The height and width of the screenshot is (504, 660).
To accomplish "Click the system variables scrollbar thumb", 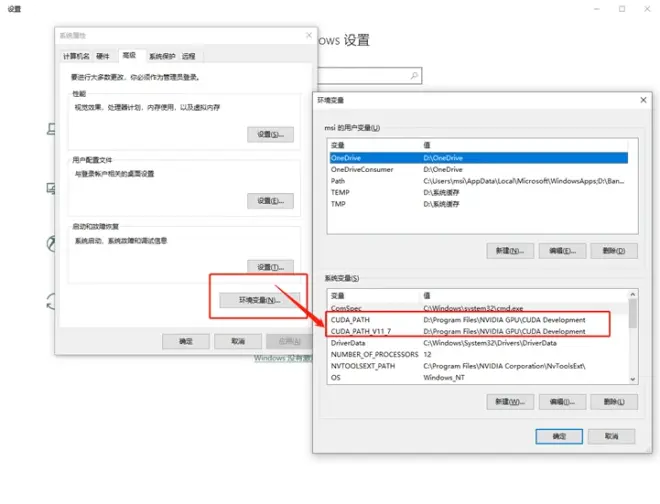I will (633, 313).
